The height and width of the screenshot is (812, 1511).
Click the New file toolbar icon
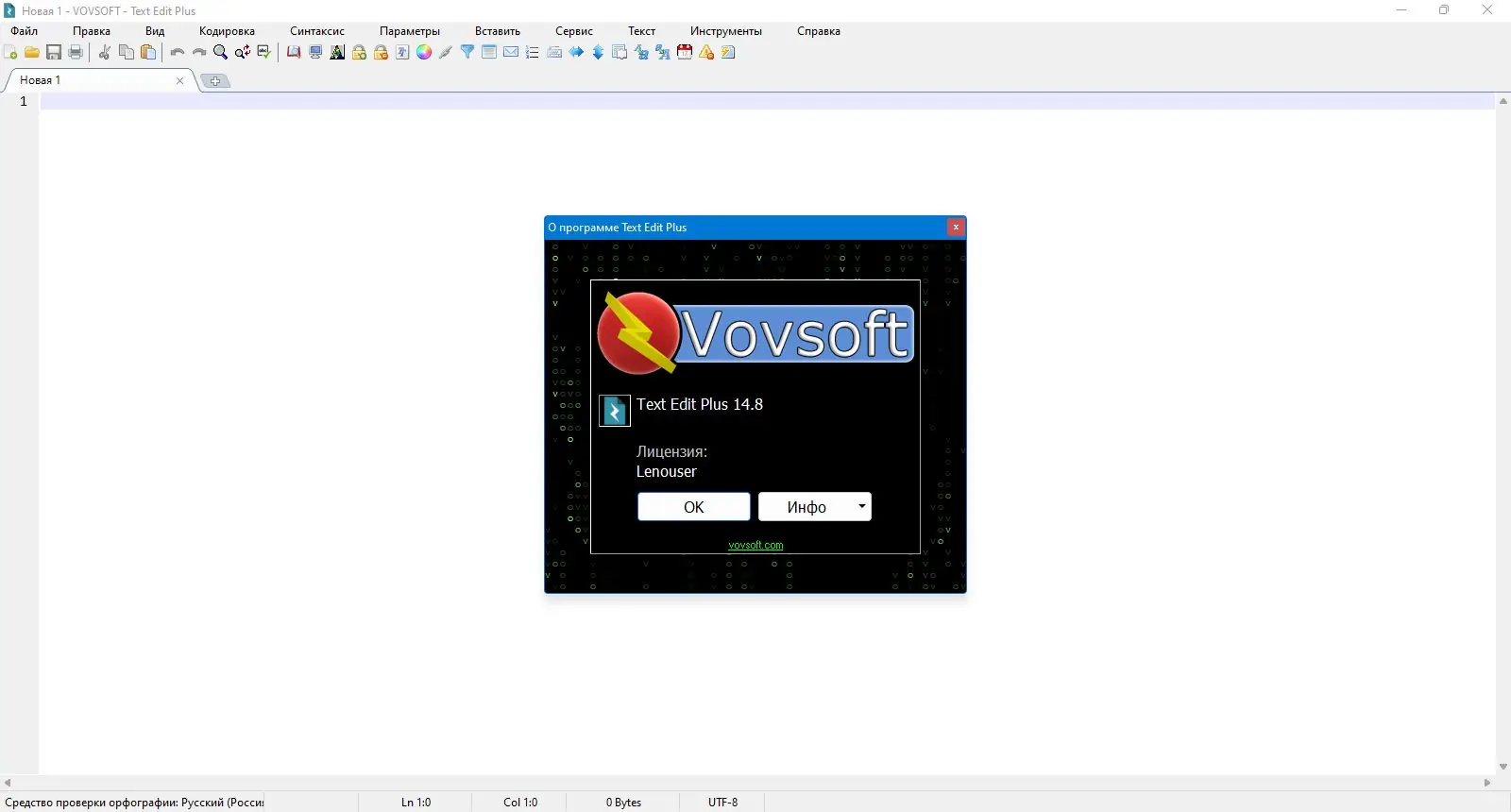(10, 53)
